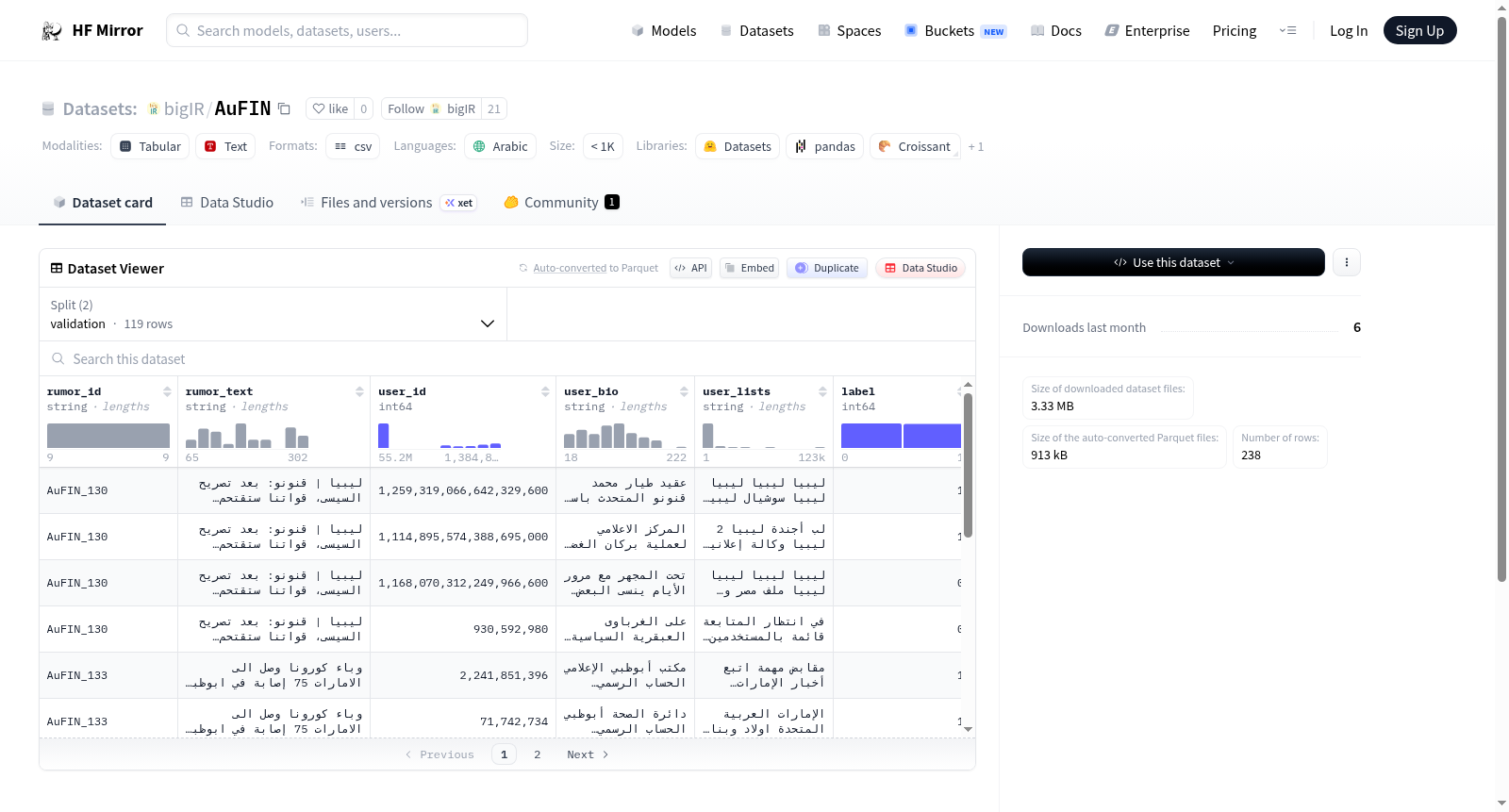Select the pandas library tag

coord(824,146)
